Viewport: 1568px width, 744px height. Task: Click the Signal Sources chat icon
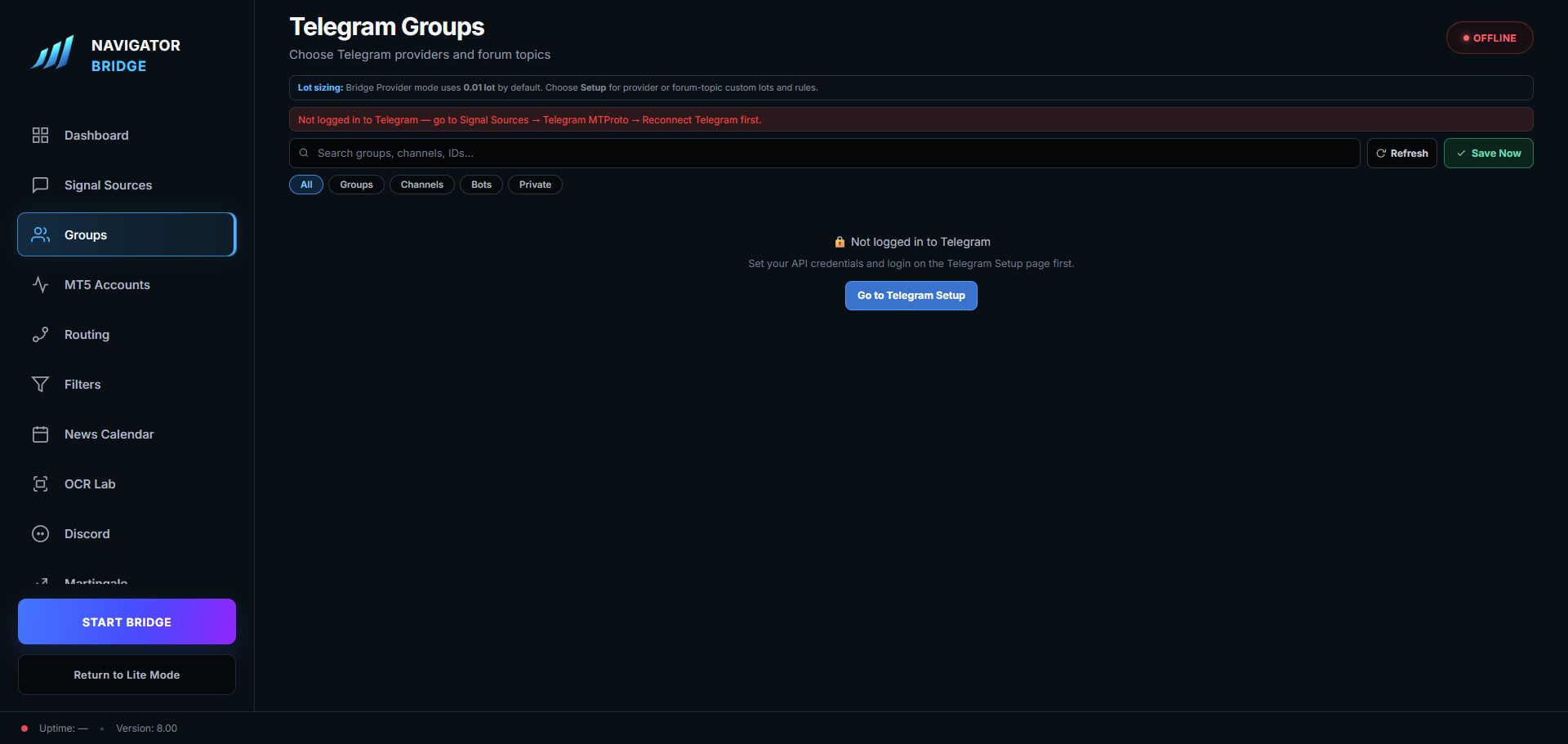click(x=40, y=185)
